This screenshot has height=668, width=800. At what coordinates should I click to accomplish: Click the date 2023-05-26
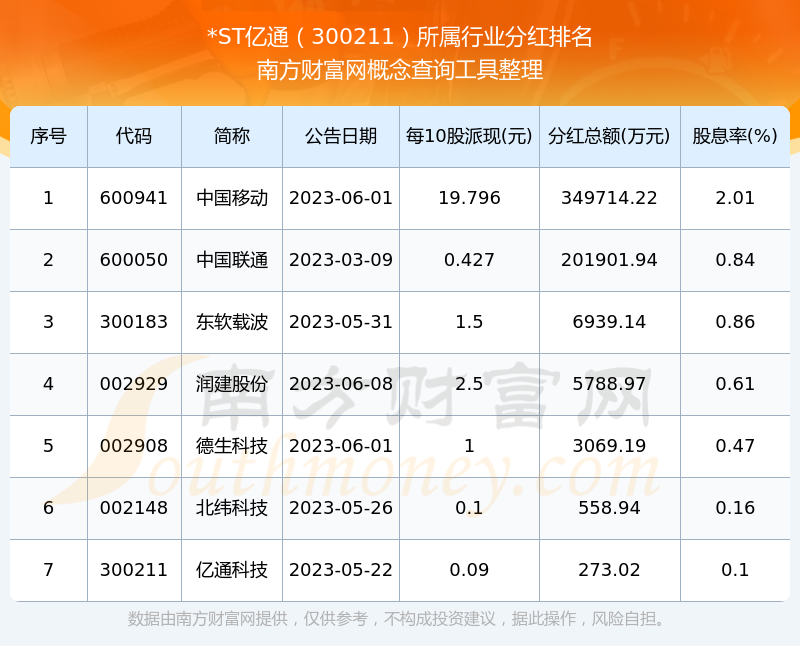coord(341,508)
